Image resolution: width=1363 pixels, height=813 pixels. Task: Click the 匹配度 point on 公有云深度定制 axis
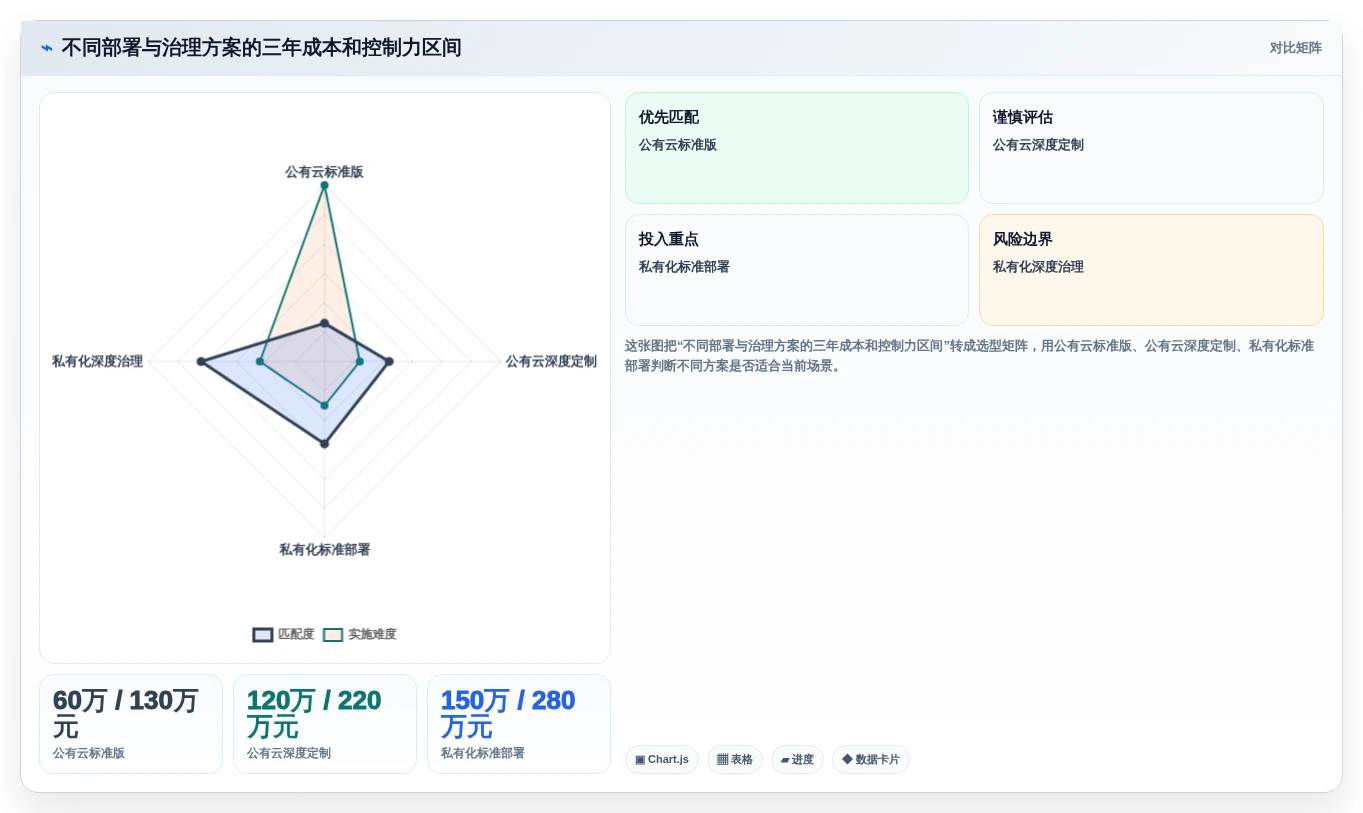(x=389, y=361)
